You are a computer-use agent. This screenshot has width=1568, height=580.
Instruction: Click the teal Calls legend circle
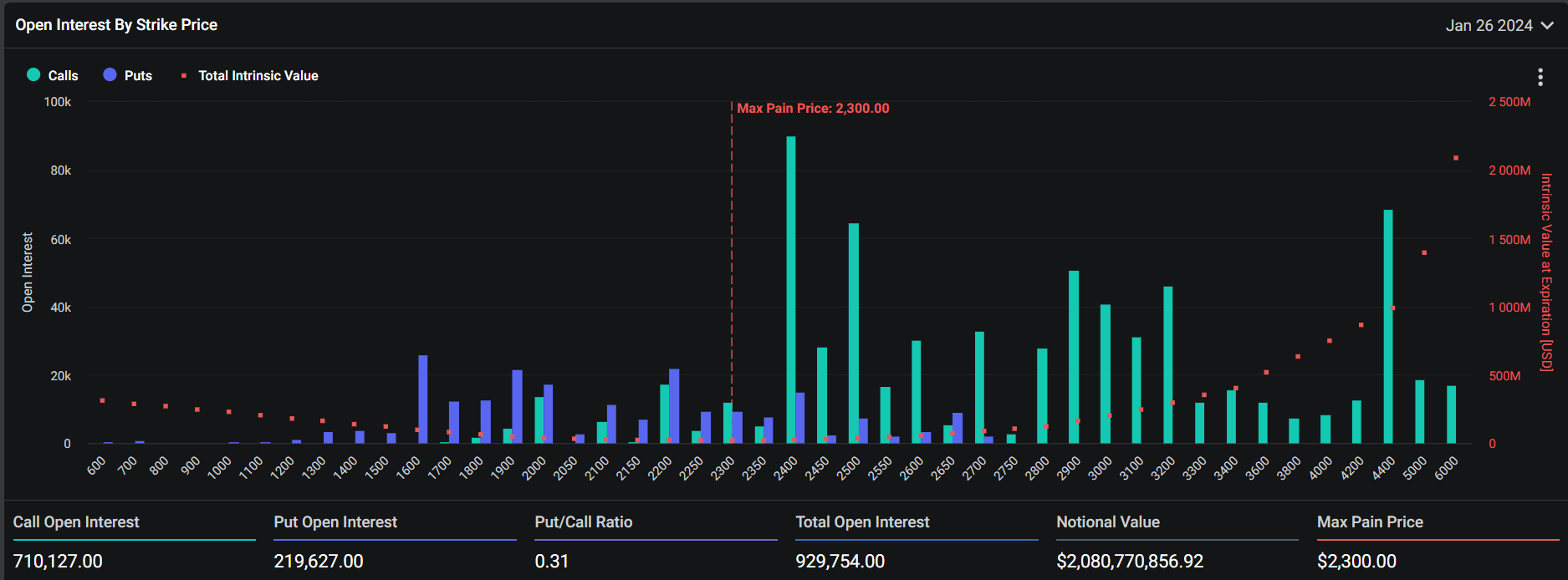coord(33,74)
